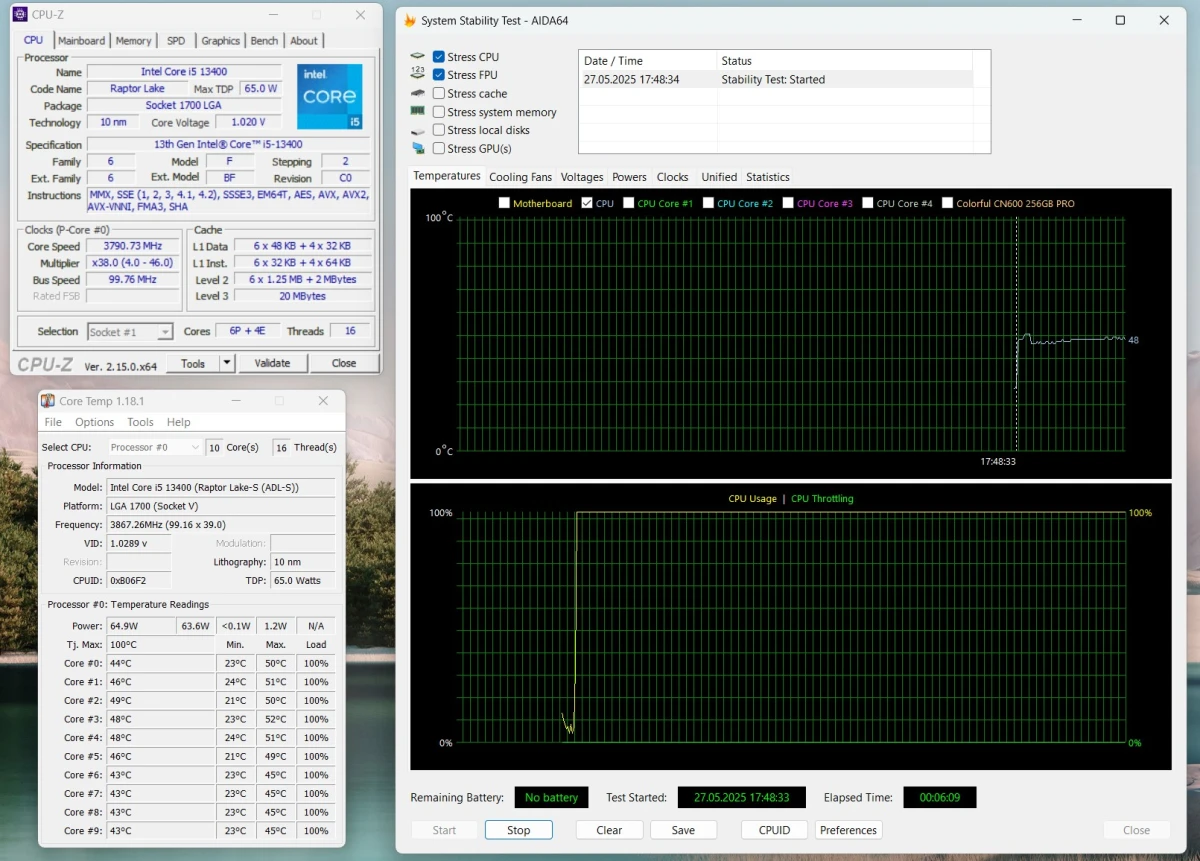
Task: Show CPU Core #1 on graph
Action: click(x=628, y=203)
